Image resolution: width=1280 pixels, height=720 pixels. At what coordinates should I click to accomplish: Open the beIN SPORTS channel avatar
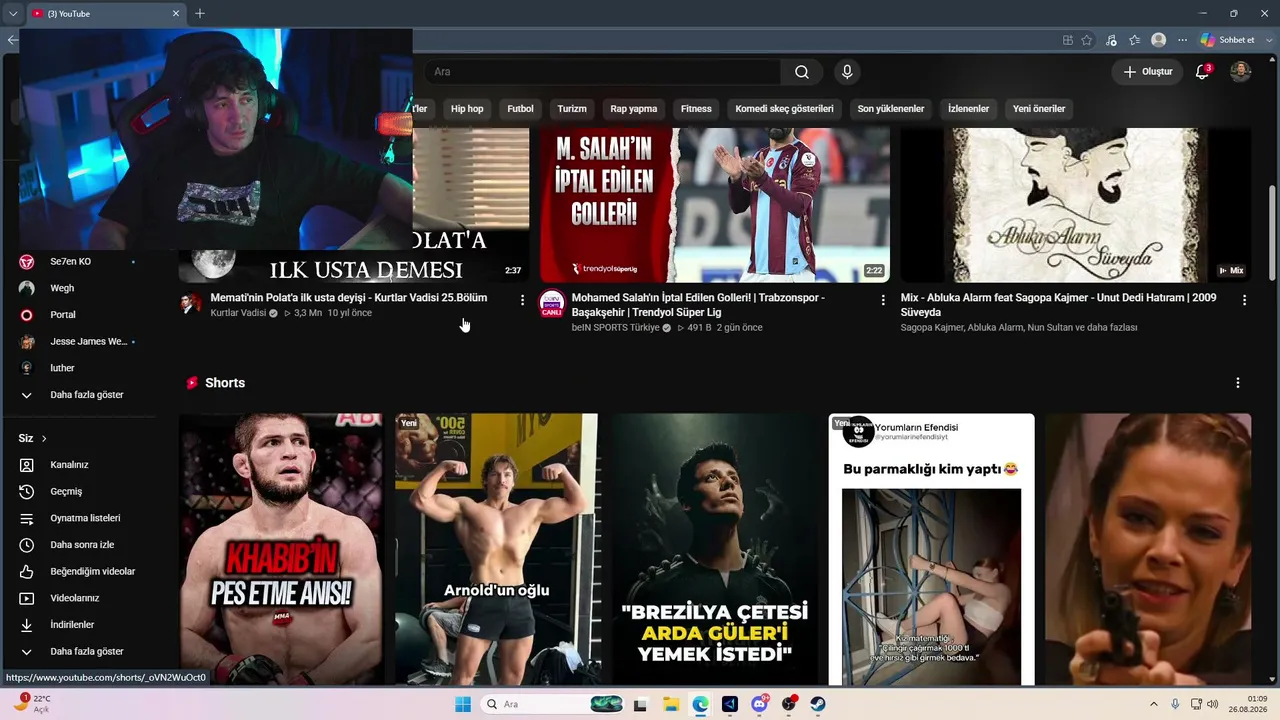[x=552, y=304]
